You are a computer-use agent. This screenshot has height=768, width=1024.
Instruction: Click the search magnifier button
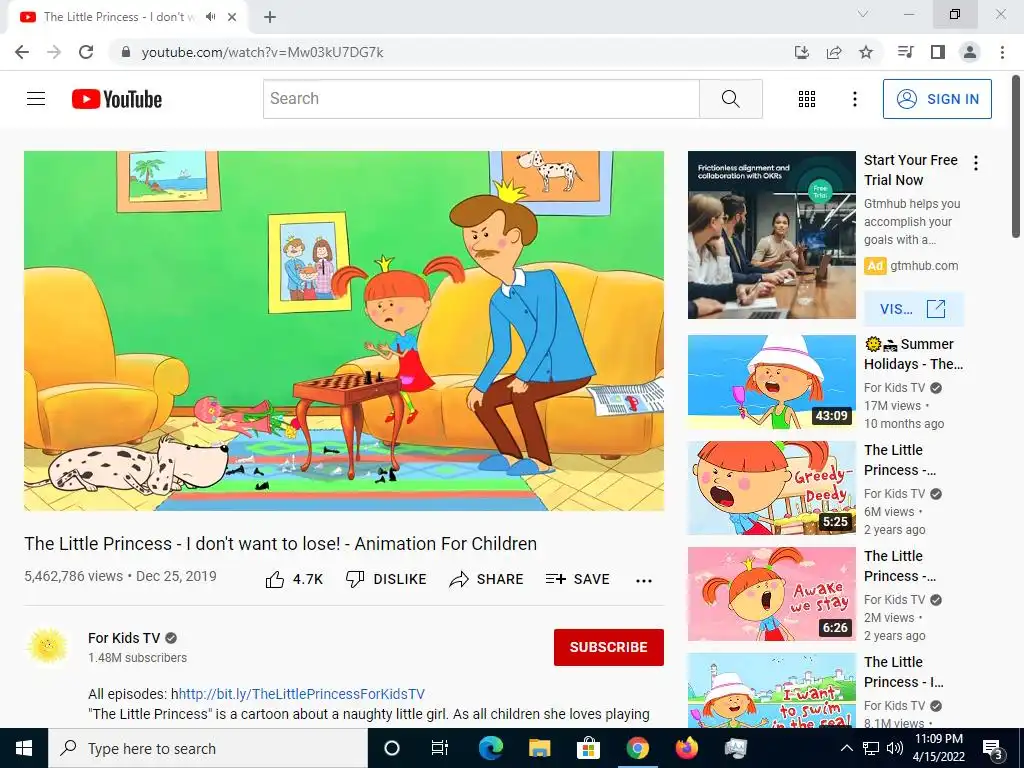tap(731, 99)
